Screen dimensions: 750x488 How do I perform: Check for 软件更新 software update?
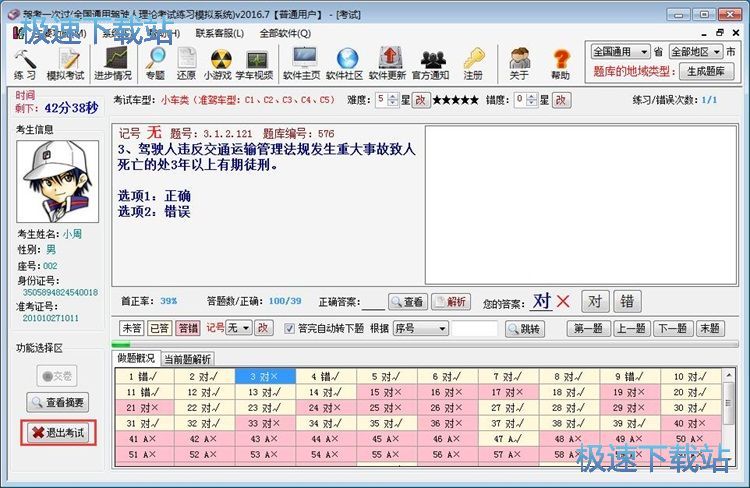[x=387, y=64]
